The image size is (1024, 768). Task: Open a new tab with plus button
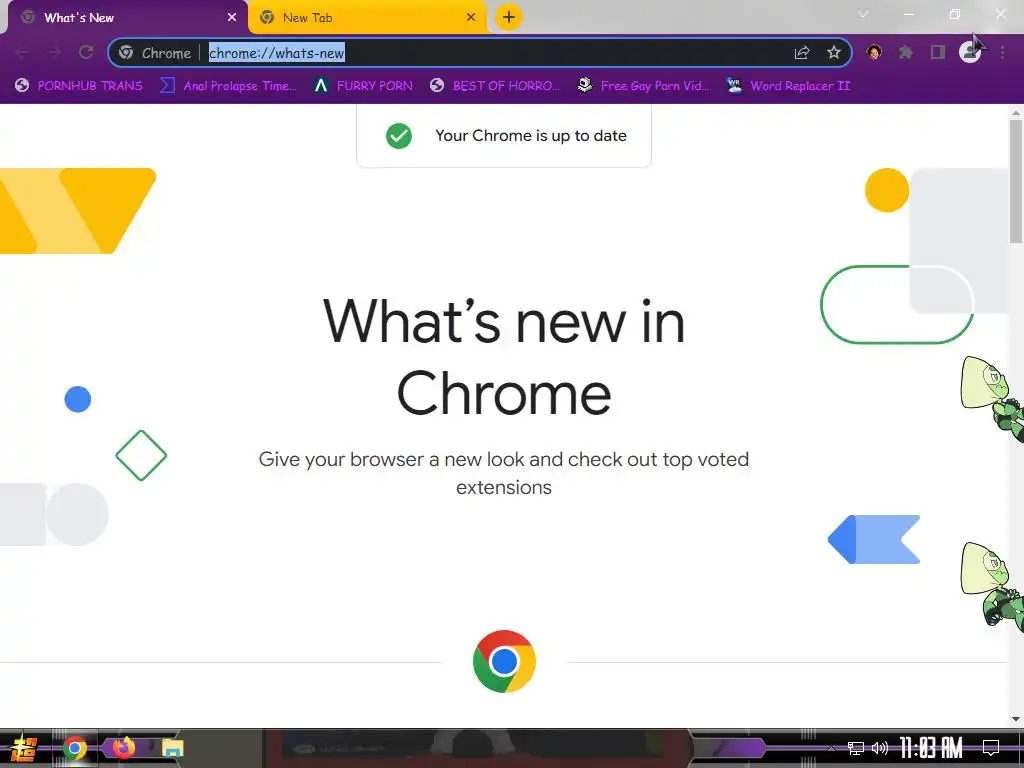(509, 17)
